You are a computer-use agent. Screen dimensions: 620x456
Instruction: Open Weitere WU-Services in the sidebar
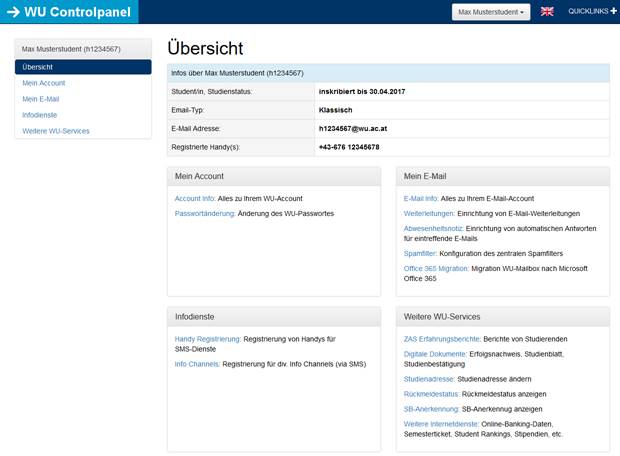coord(56,131)
